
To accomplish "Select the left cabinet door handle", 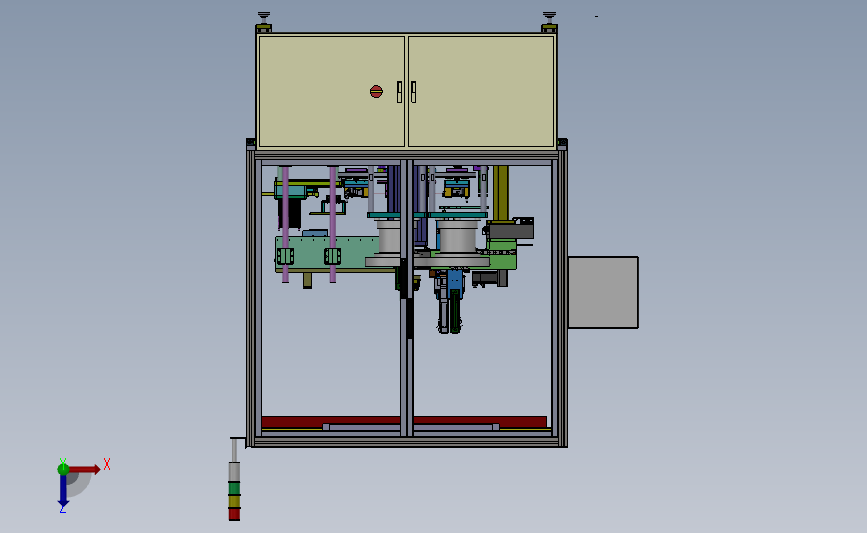I will tap(399, 92).
